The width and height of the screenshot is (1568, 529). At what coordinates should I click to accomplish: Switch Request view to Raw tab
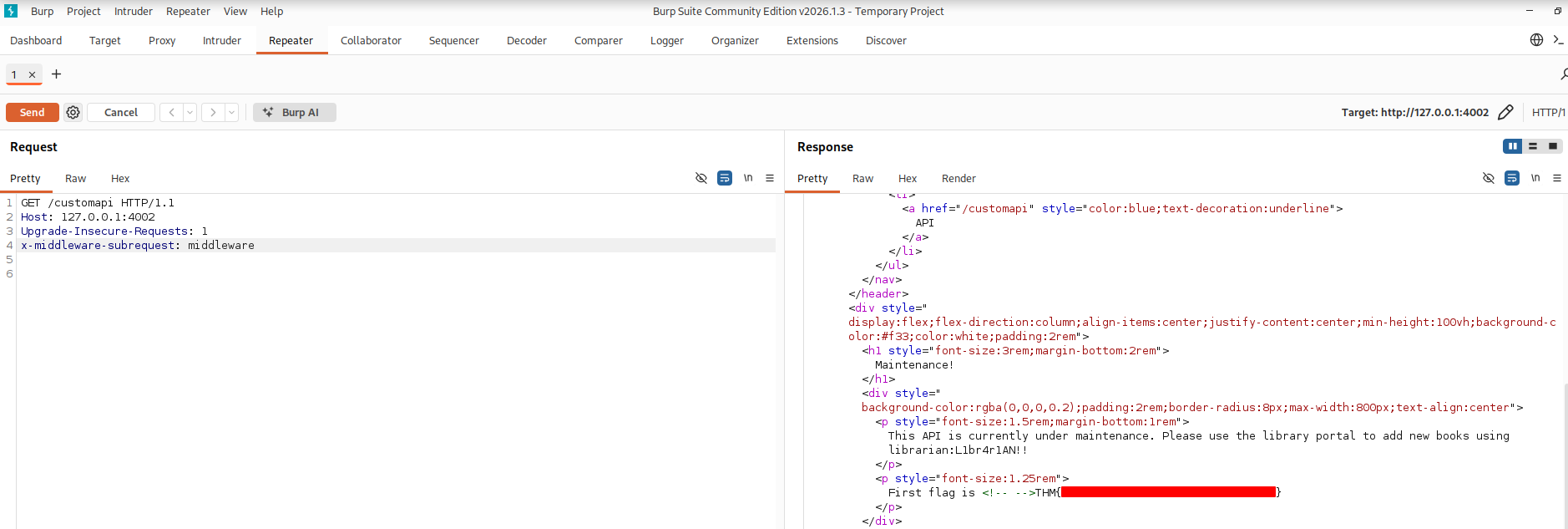[x=76, y=178]
